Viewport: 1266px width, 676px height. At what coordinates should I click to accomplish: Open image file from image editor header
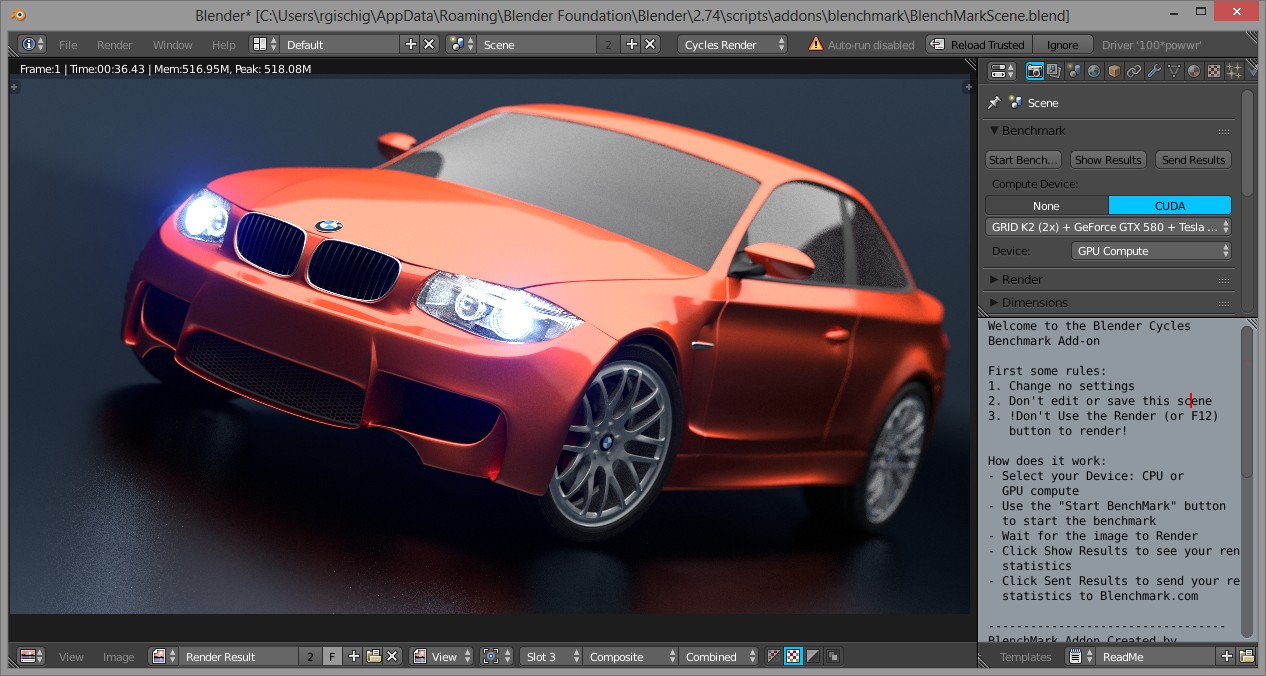[373, 657]
